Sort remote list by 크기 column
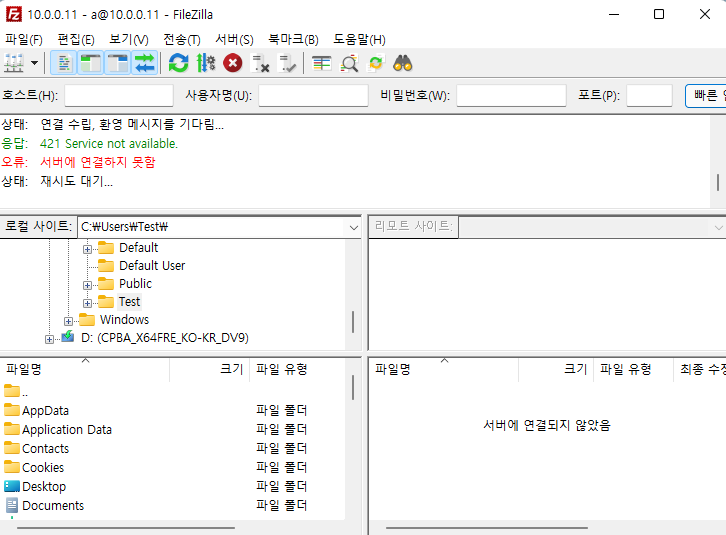This screenshot has height=535, width=726. [x=556, y=370]
